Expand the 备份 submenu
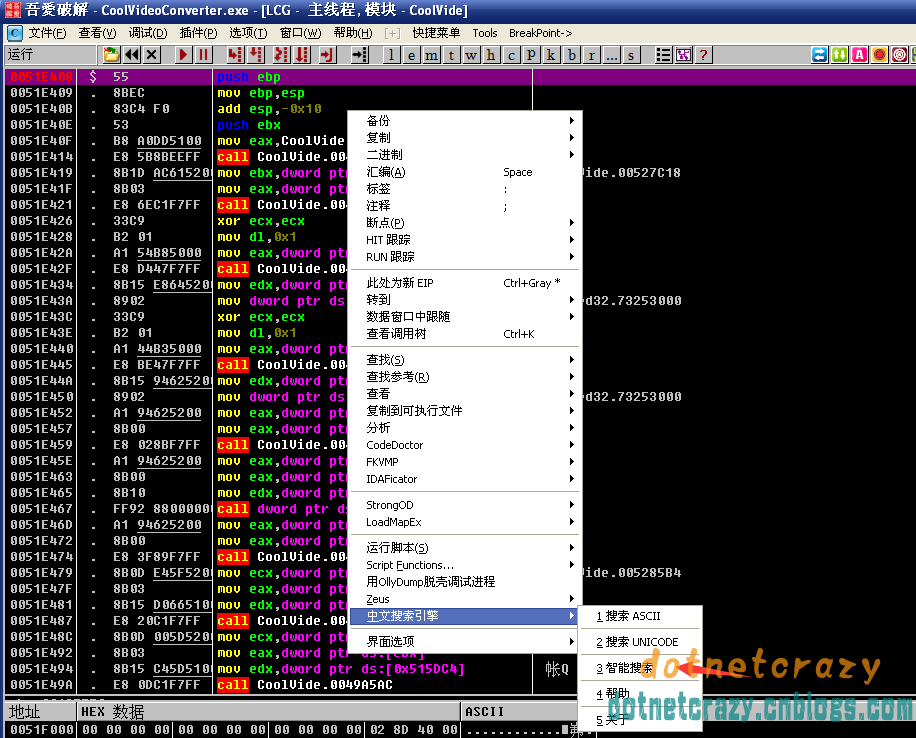 [x=465, y=121]
